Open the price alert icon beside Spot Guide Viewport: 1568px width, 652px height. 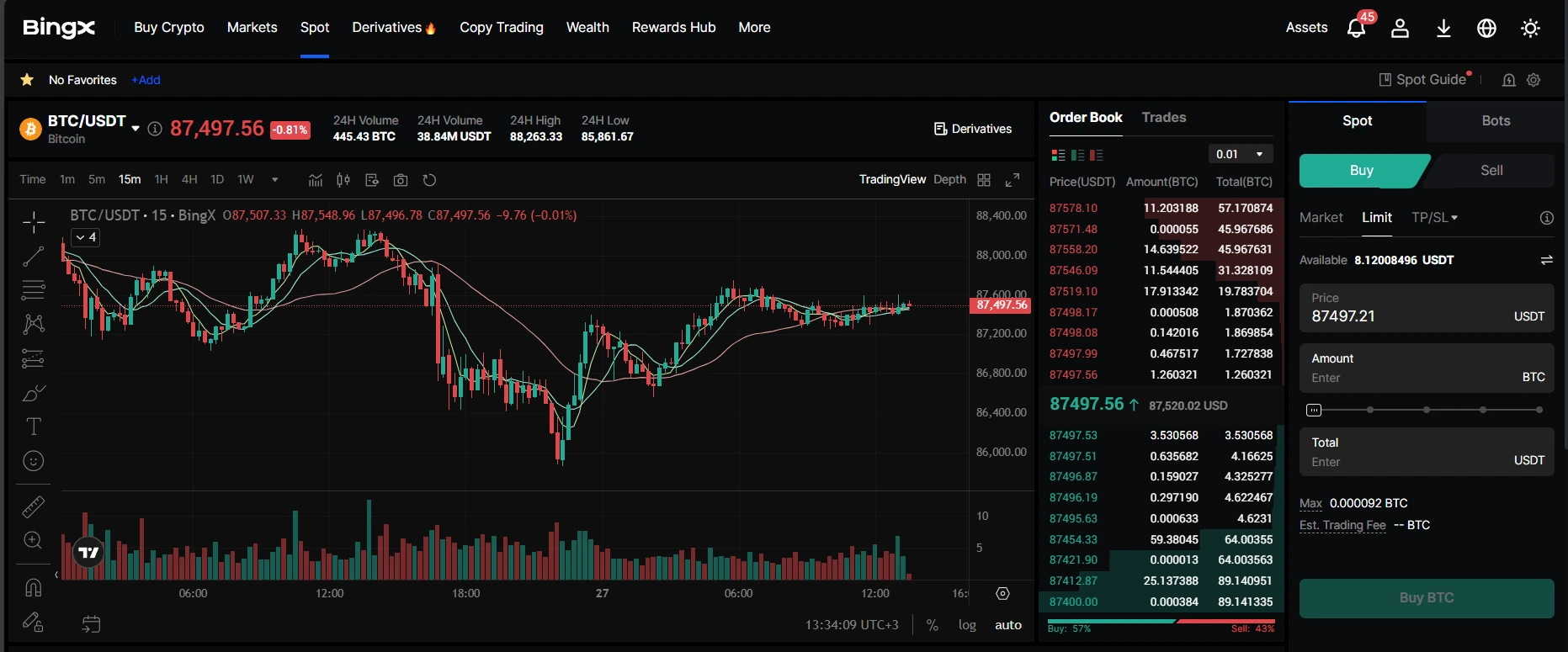point(1509,80)
